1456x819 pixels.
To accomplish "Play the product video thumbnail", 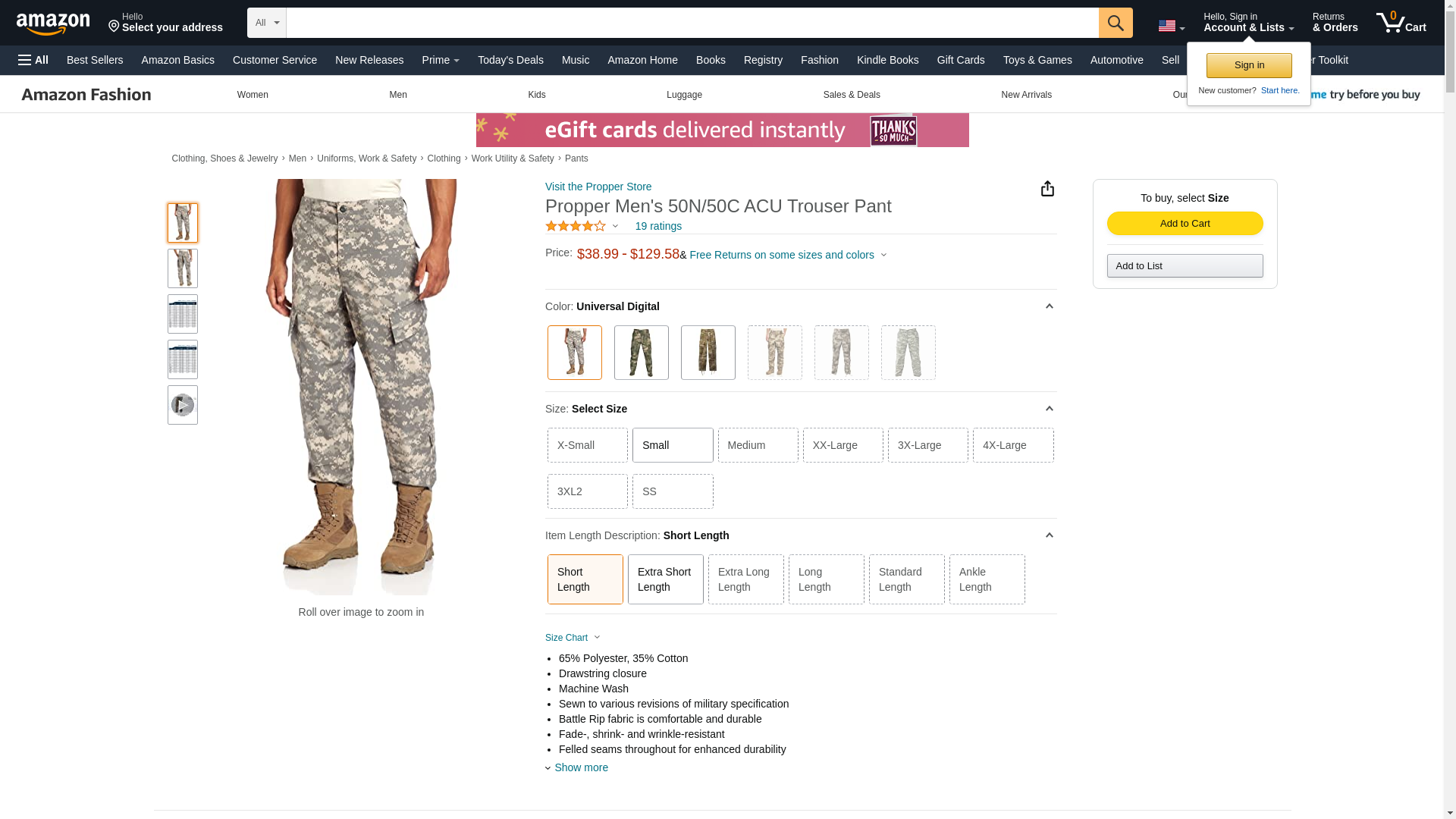I will click(x=182, y=405).
